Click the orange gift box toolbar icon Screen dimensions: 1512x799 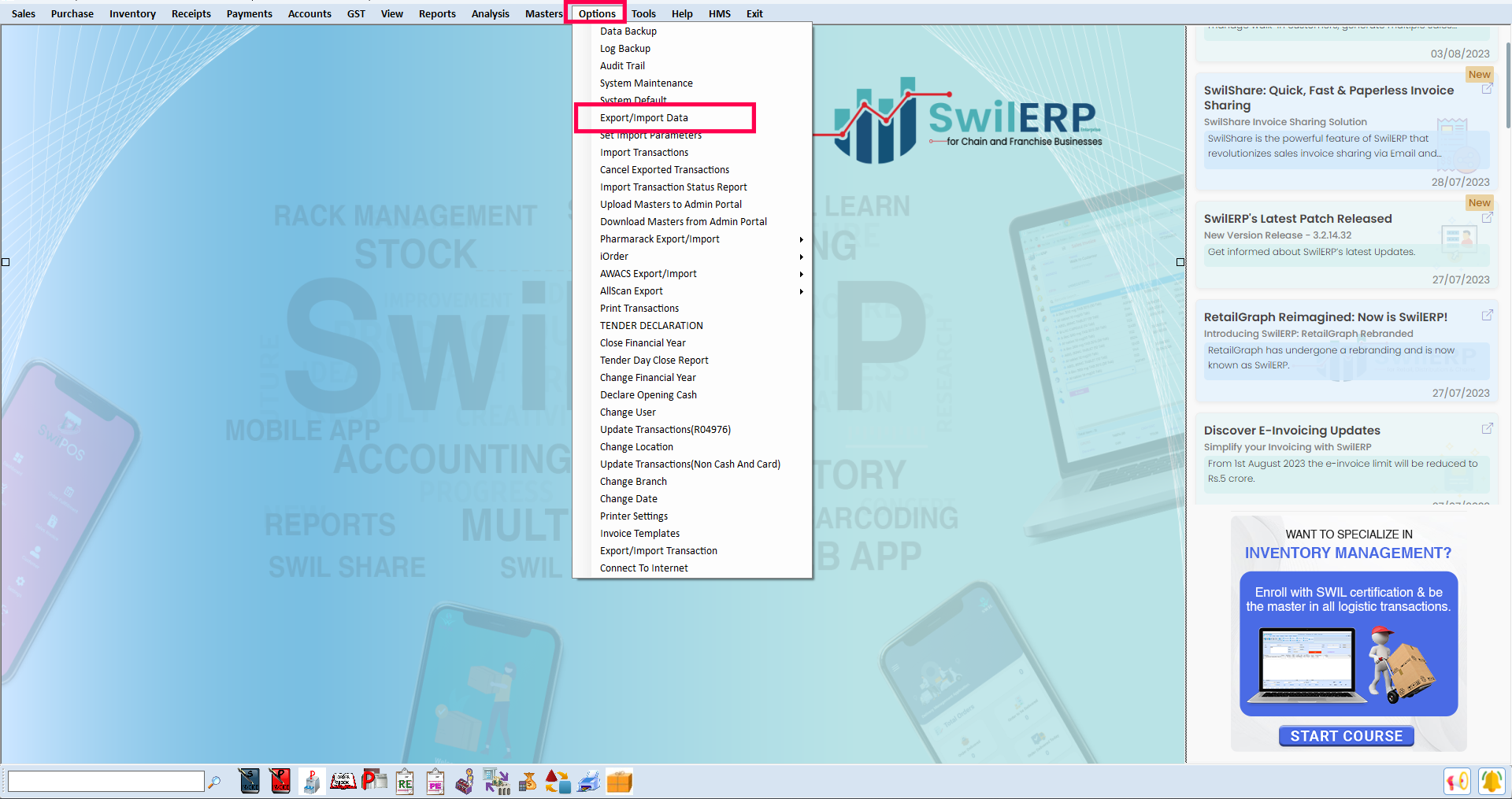(620, 781)
